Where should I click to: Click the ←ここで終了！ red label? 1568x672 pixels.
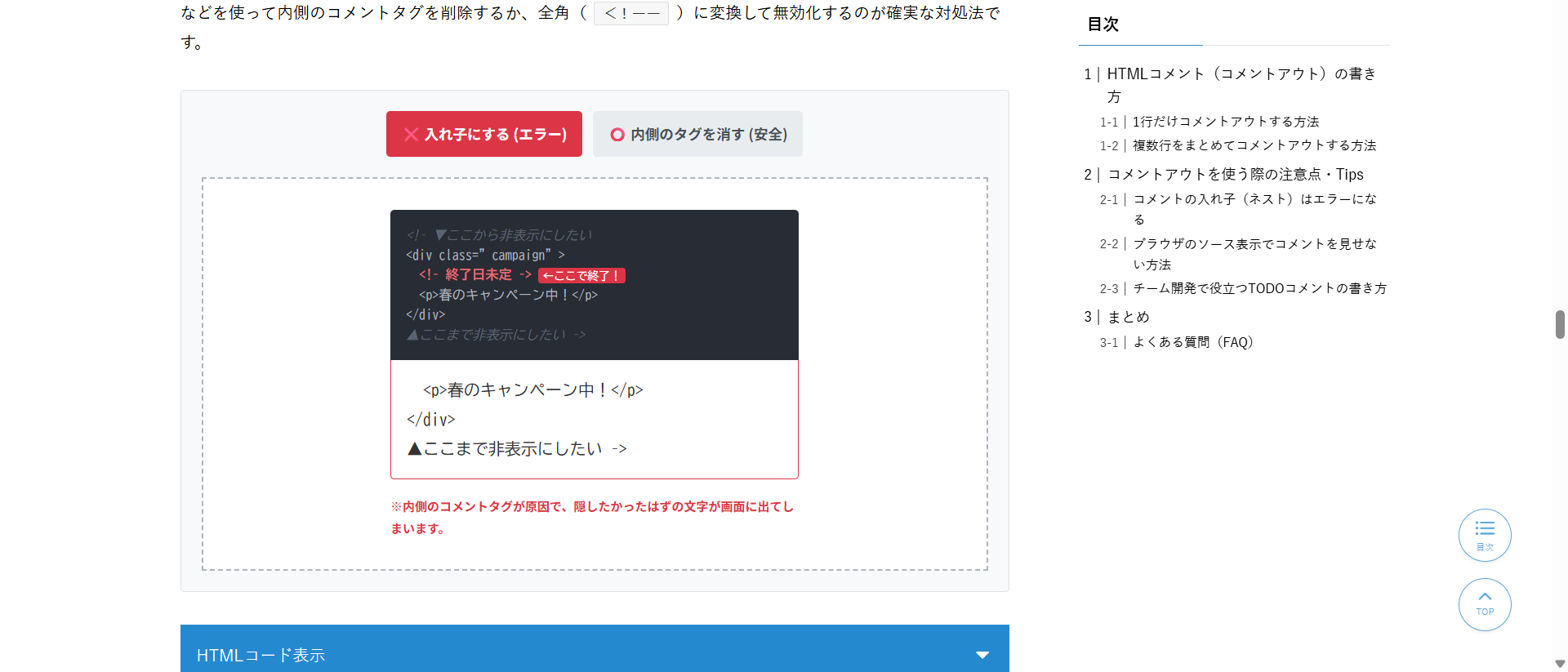coord(581,276)
